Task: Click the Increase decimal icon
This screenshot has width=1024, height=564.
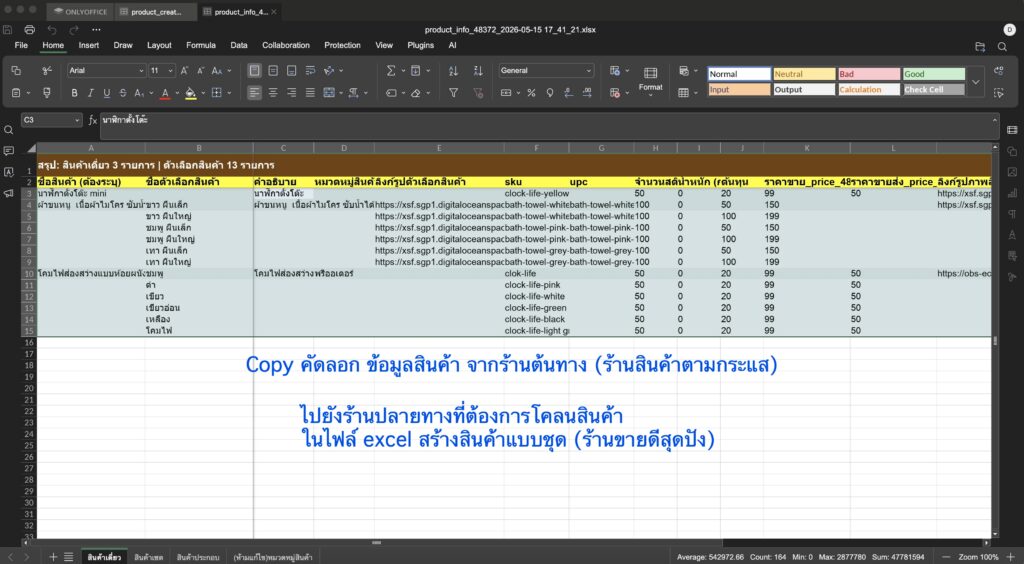Action: point(587,93)
